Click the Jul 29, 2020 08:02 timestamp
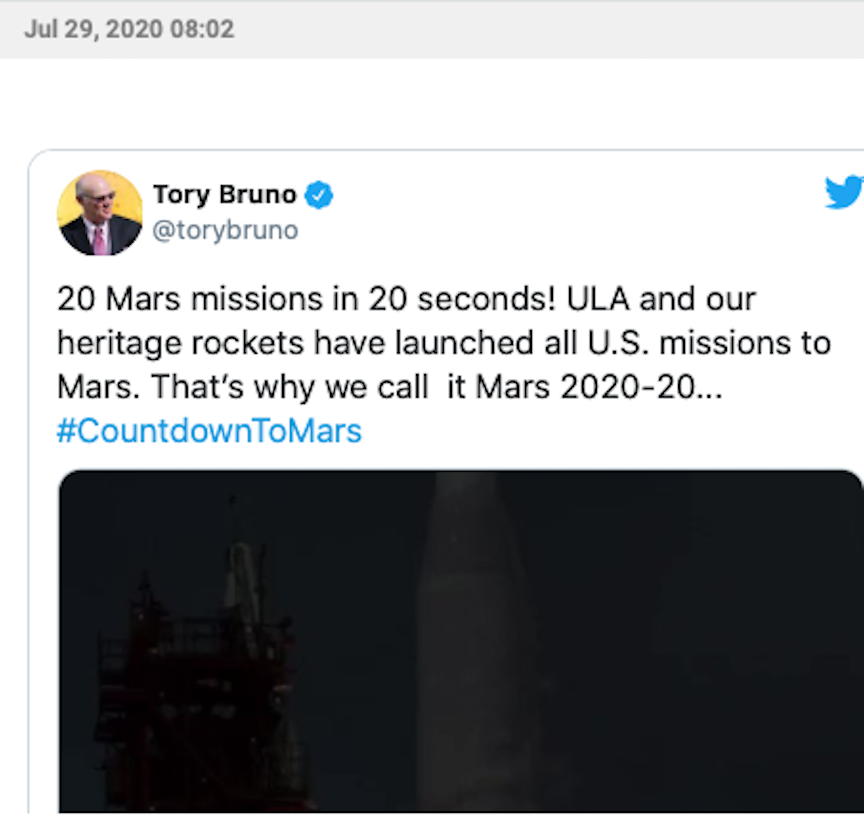The height and width of the screenshot is (822, 864). pyautogui.click(x=129, y=29)
